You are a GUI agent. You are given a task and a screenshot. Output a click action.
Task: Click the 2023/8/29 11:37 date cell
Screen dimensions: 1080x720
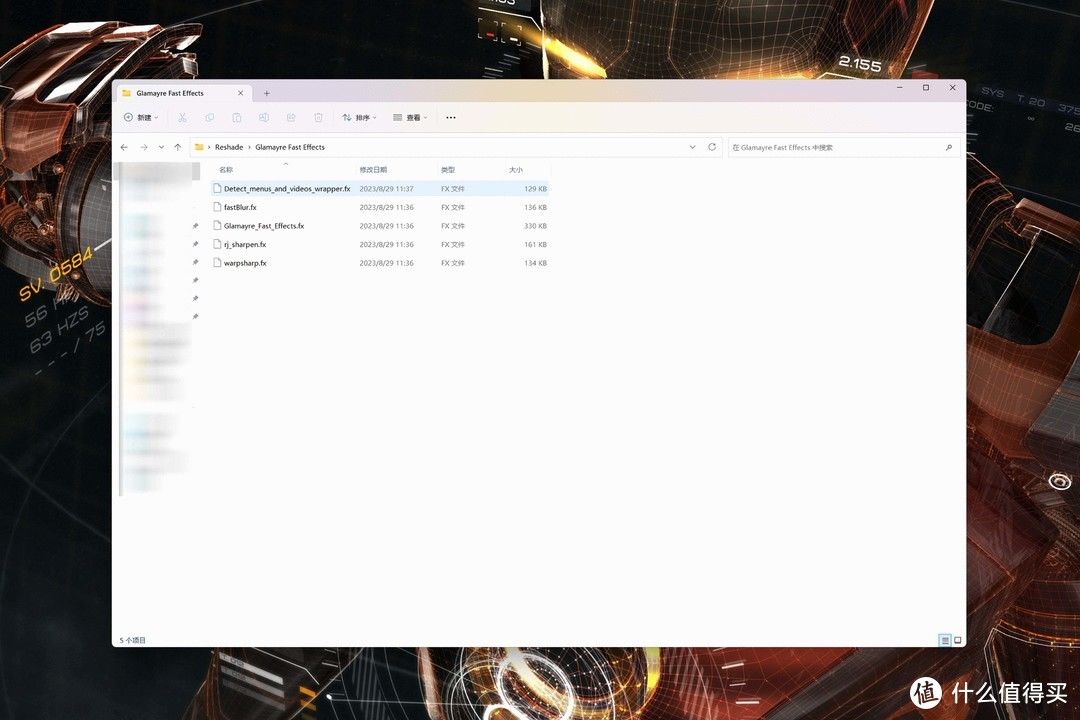[386, 189]
